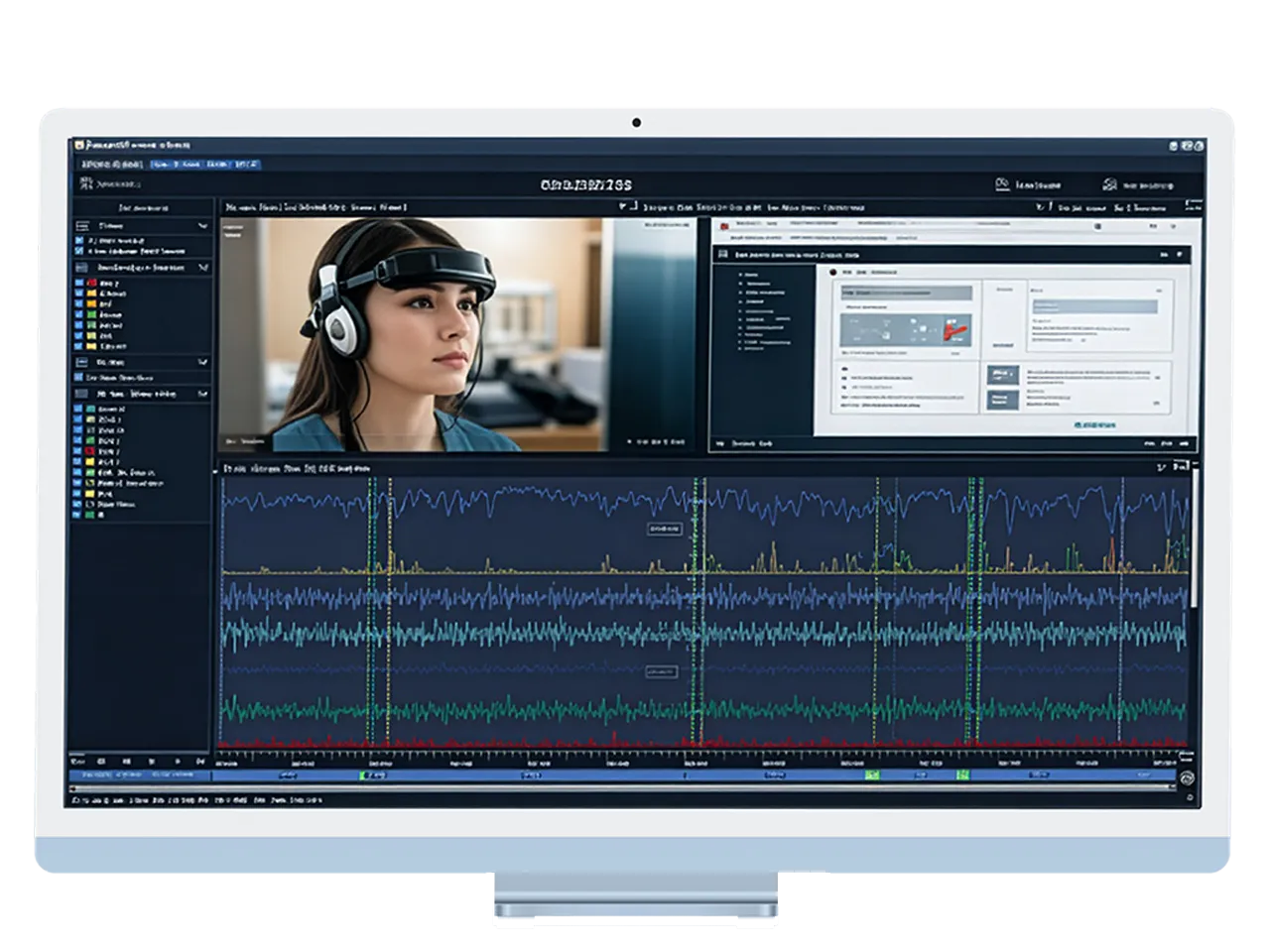Screen dimensions: 1270x952
Task: Toggle the last checkbox in the bottom channel list
Action: click(78, 515)
